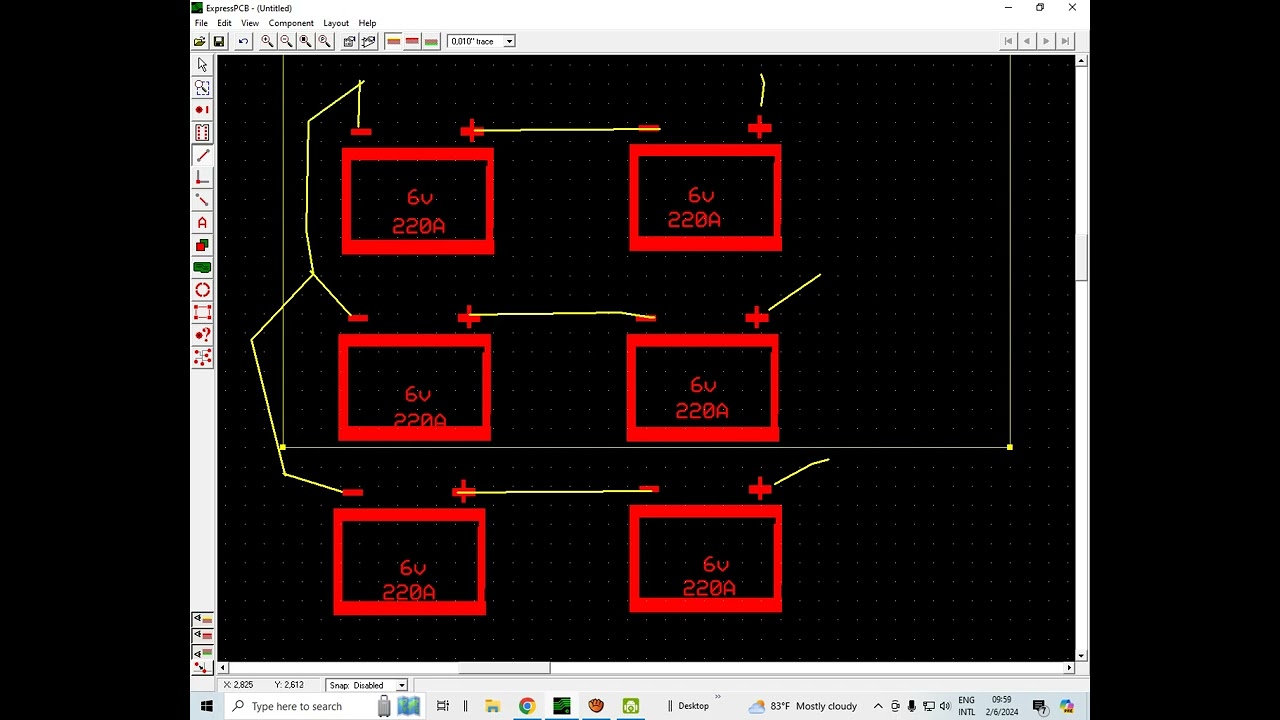Open the Edit menu
Image resolution: width=1280 pixels, height=720 pixels.
(224, 23)
